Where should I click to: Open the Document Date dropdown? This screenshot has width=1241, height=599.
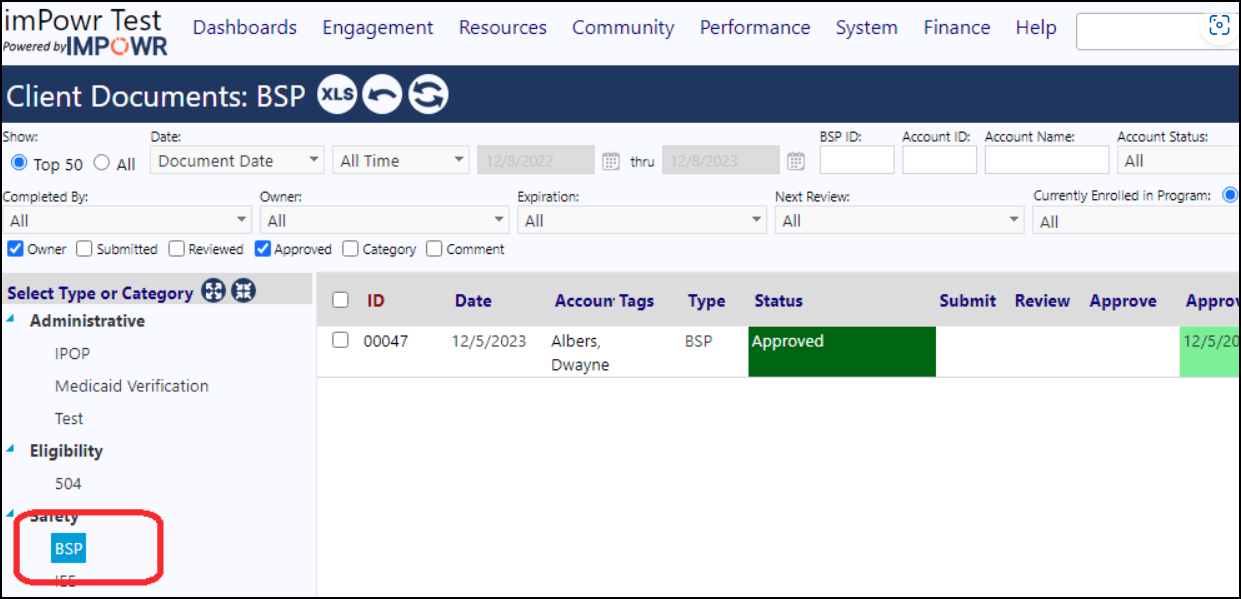[x=237, y=160]
